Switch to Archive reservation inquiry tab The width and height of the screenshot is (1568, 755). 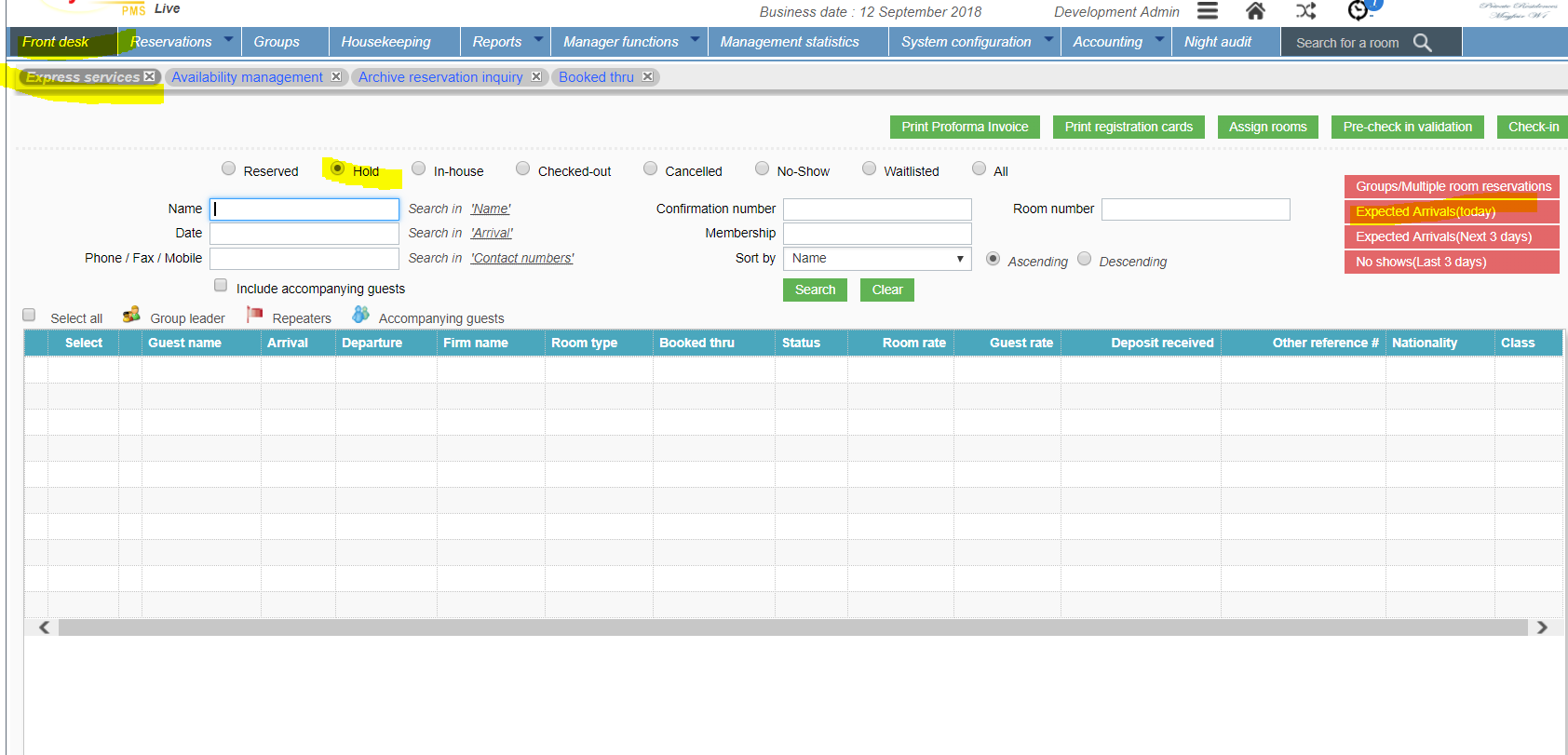point(440,77)
